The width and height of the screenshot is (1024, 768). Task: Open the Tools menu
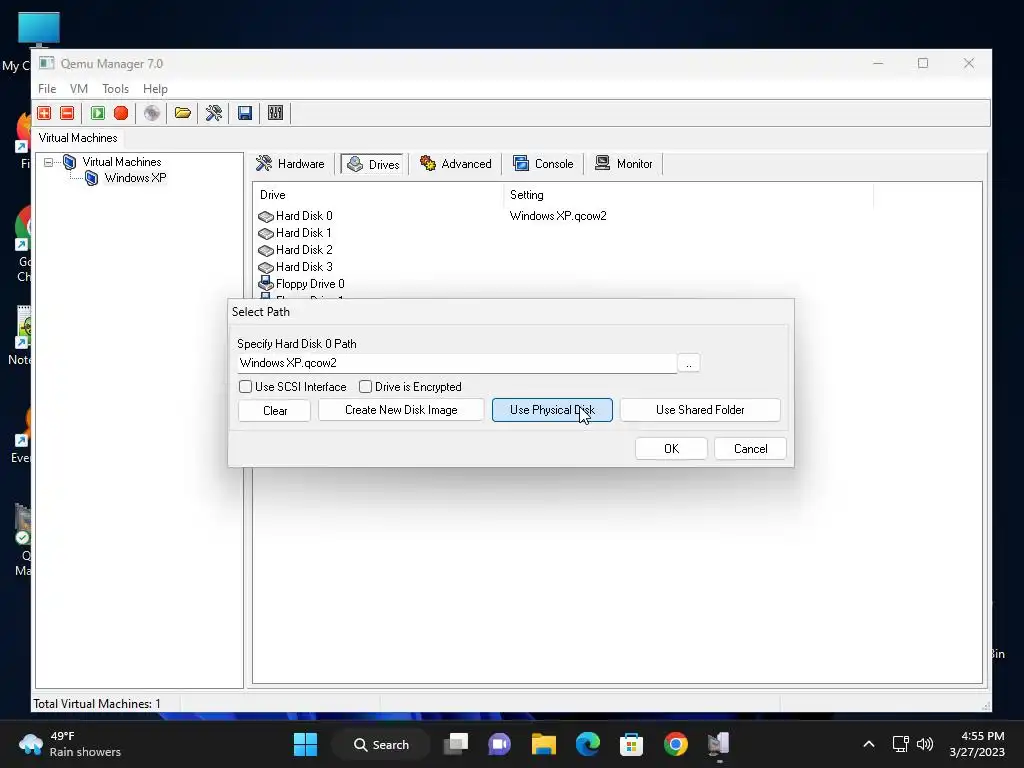click(116, 89)
